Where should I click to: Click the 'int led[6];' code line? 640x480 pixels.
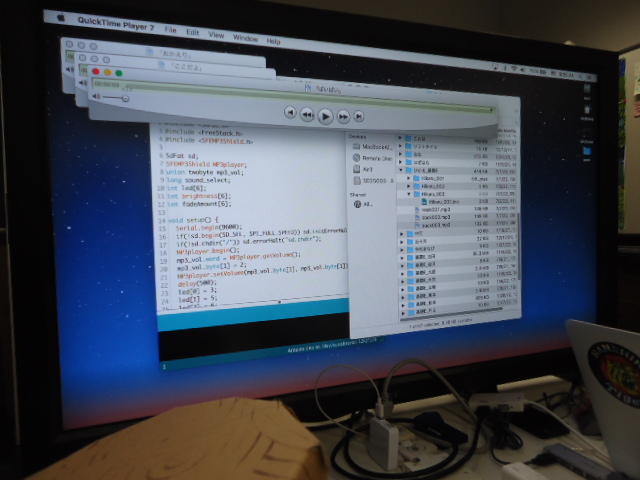[187, 188]
